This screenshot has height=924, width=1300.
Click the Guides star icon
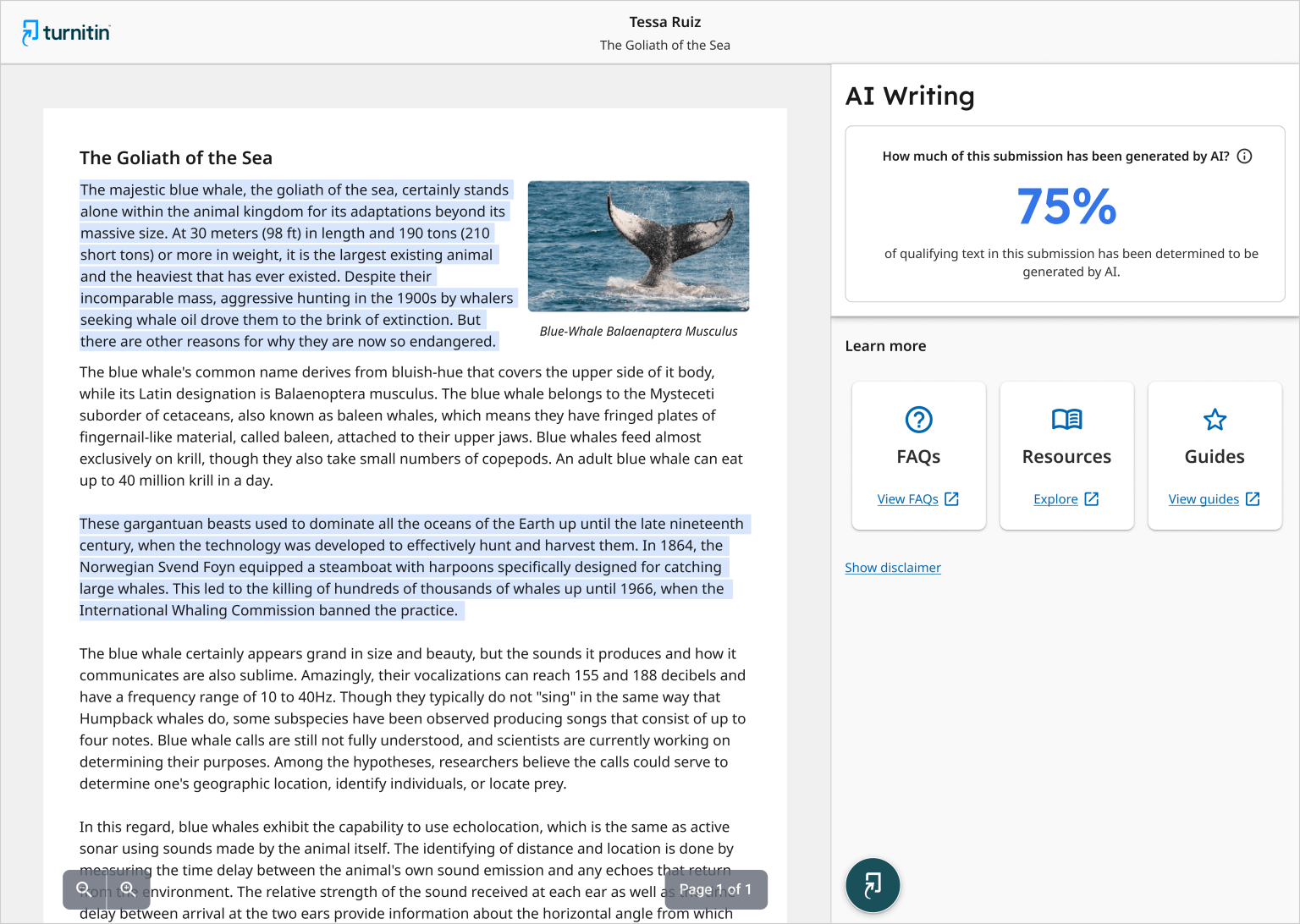1215,419
